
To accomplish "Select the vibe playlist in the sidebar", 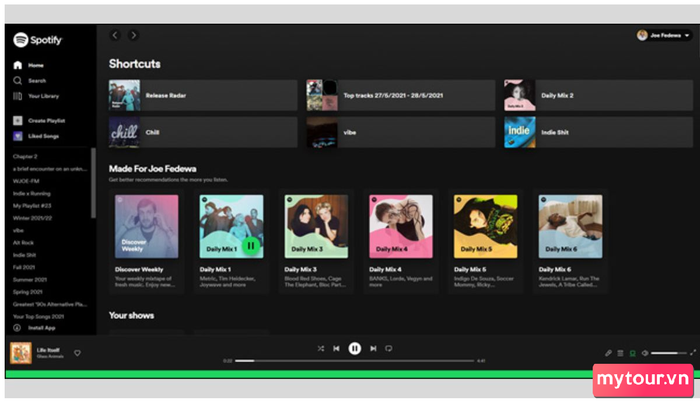I will [18, 230].
